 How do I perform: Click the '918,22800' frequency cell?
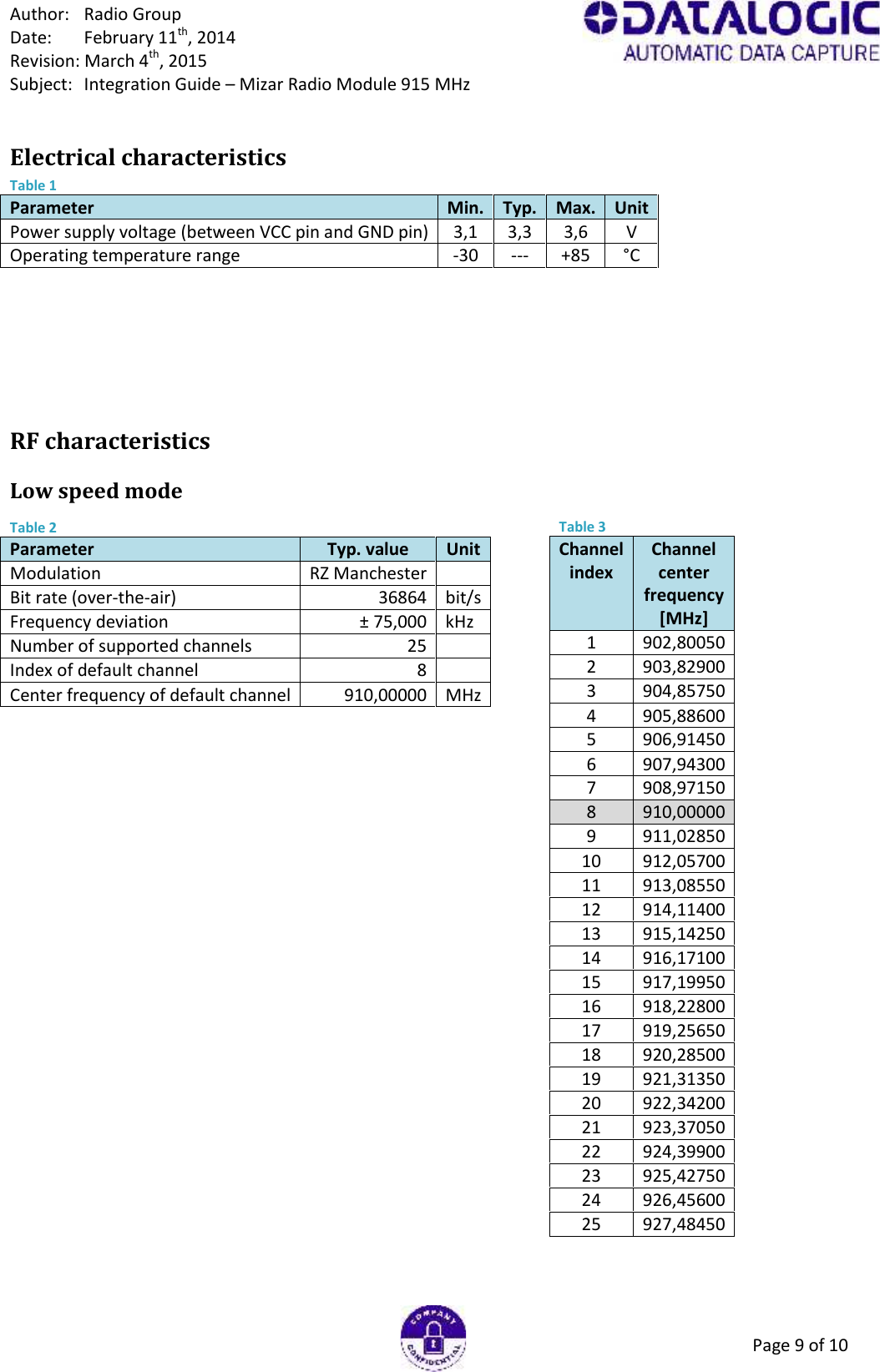click(x=684, y=1006)
